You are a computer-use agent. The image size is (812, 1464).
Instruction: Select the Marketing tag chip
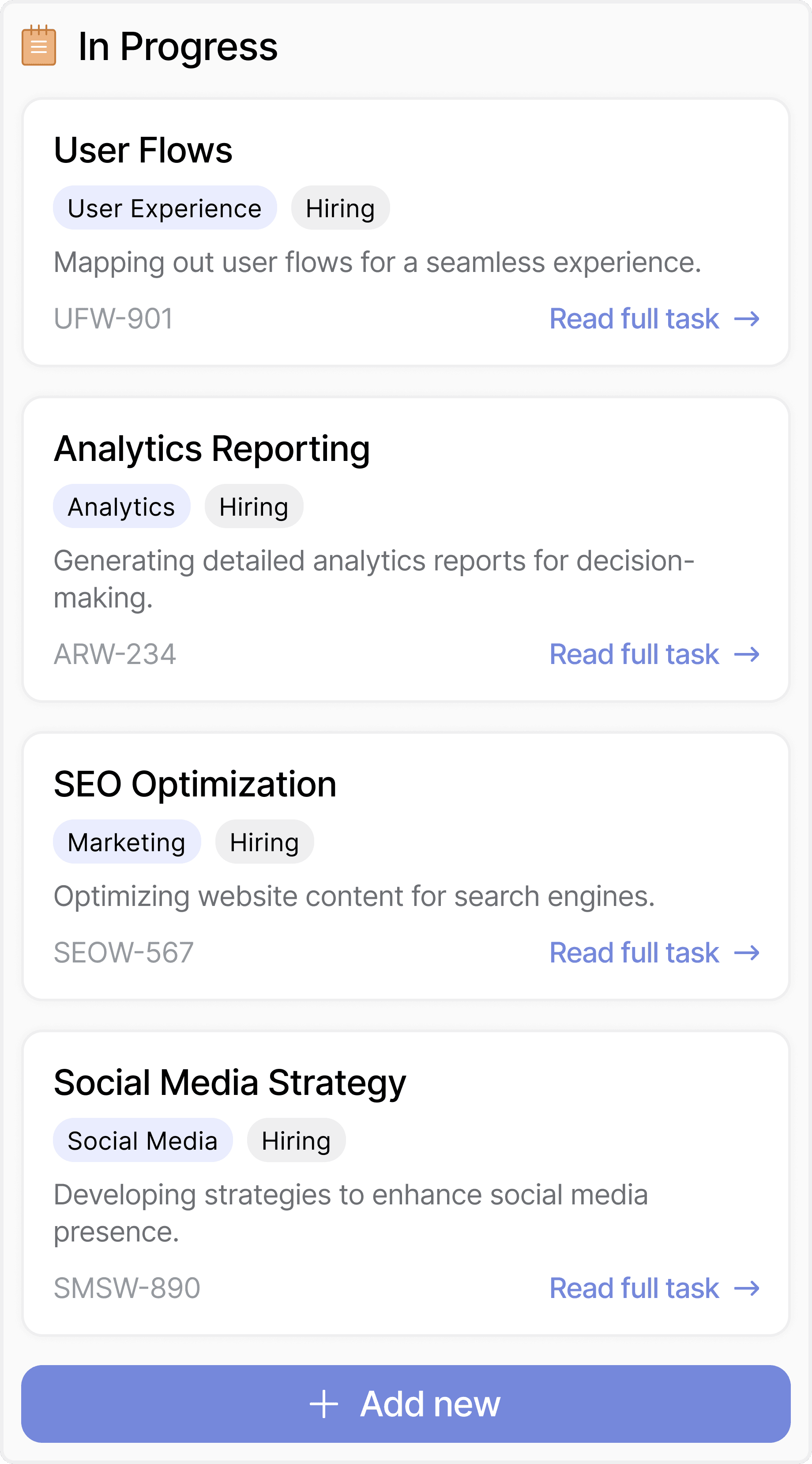point(127,841)
